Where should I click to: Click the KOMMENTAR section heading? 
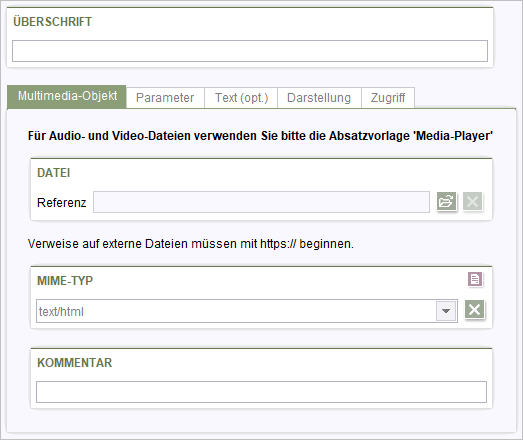click(75, 363)
